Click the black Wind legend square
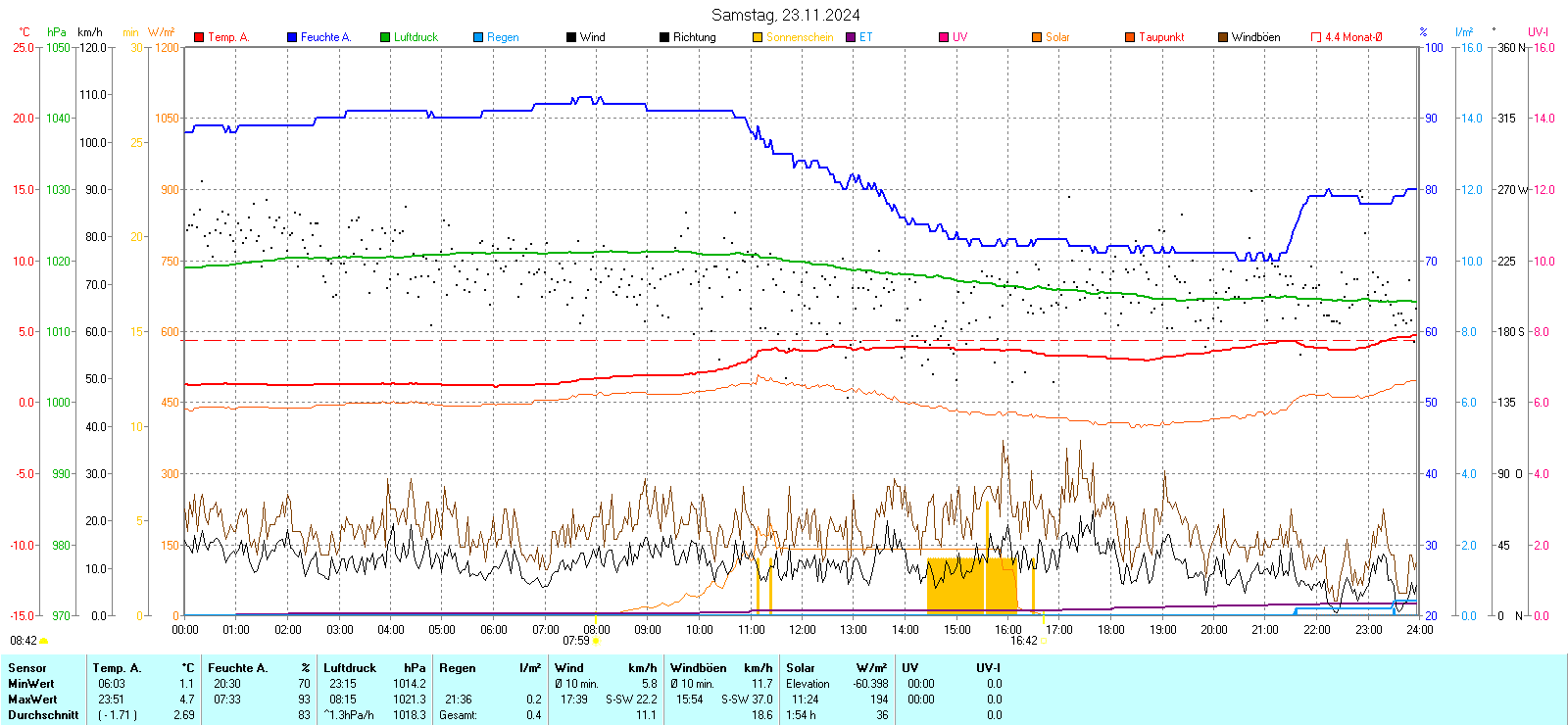Screen dimensions: 1568x725 click(x=571, y=37)
